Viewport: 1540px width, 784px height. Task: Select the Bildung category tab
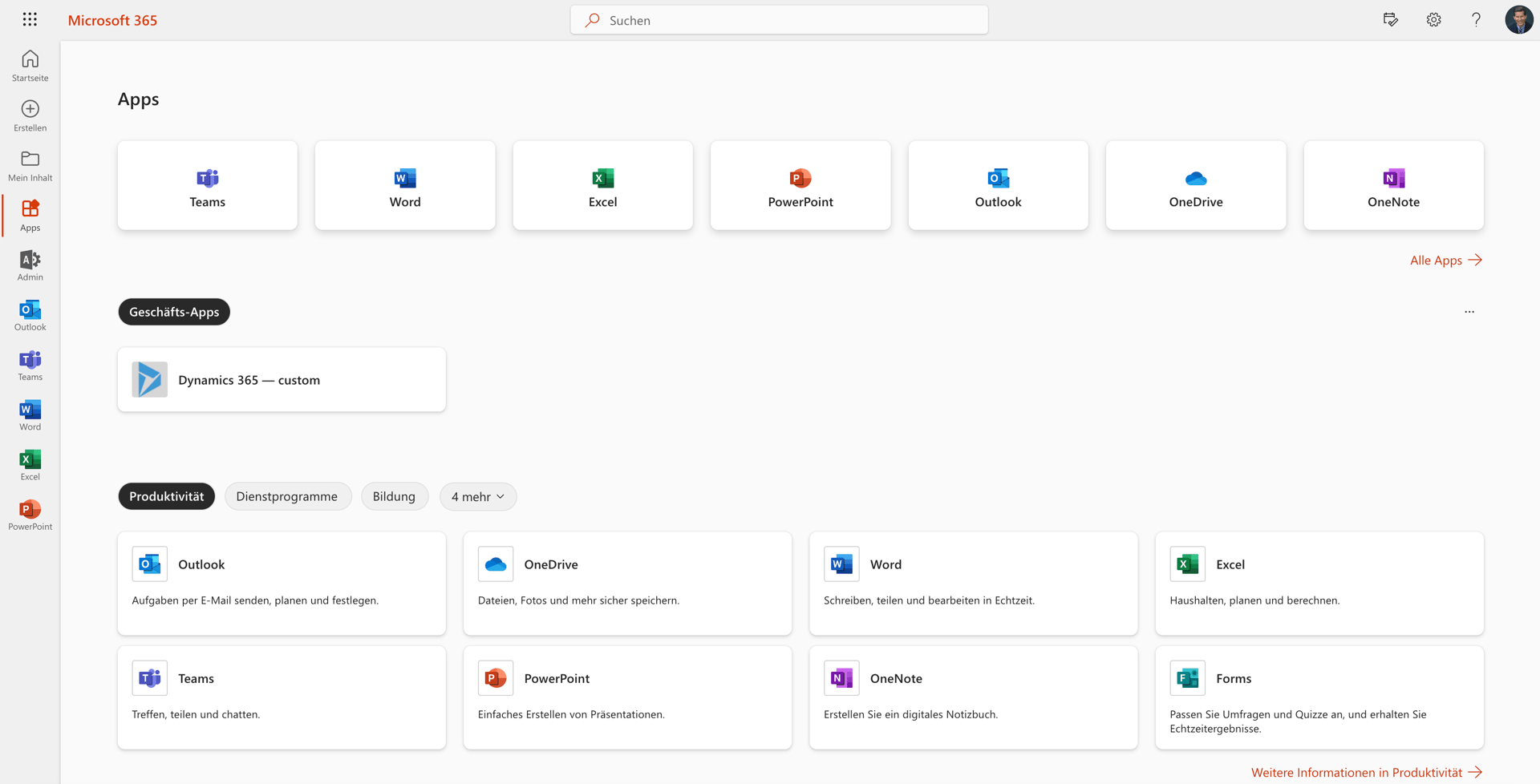[x=394, y=496]
